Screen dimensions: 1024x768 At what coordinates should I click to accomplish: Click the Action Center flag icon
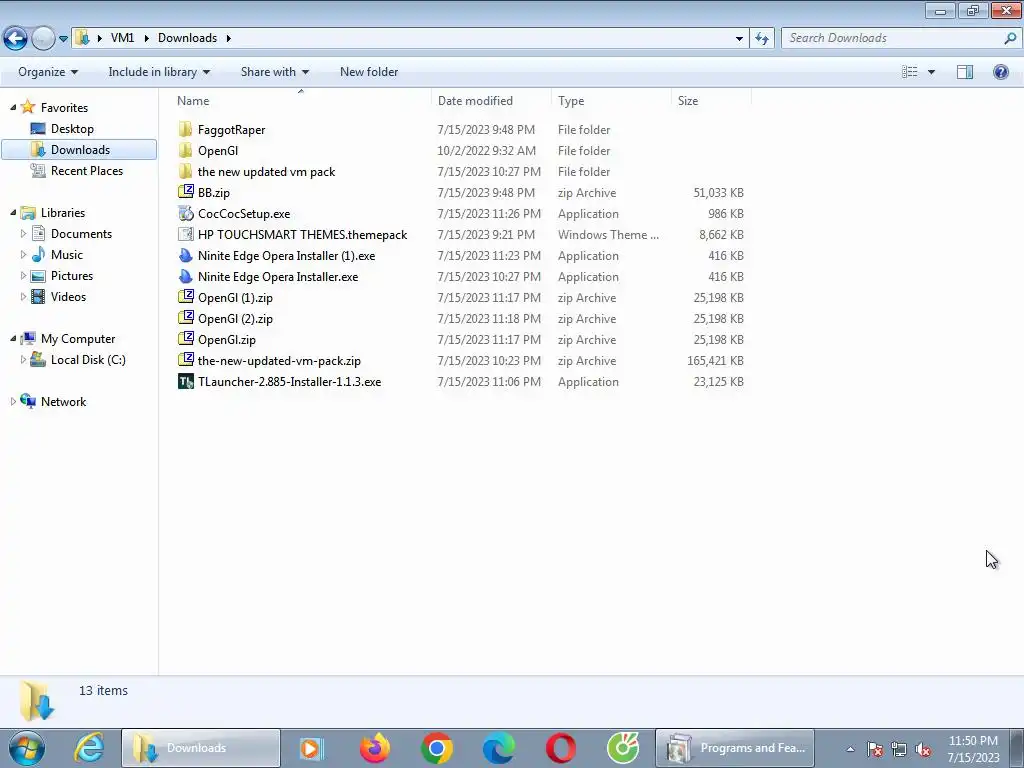tap(875, 750)
